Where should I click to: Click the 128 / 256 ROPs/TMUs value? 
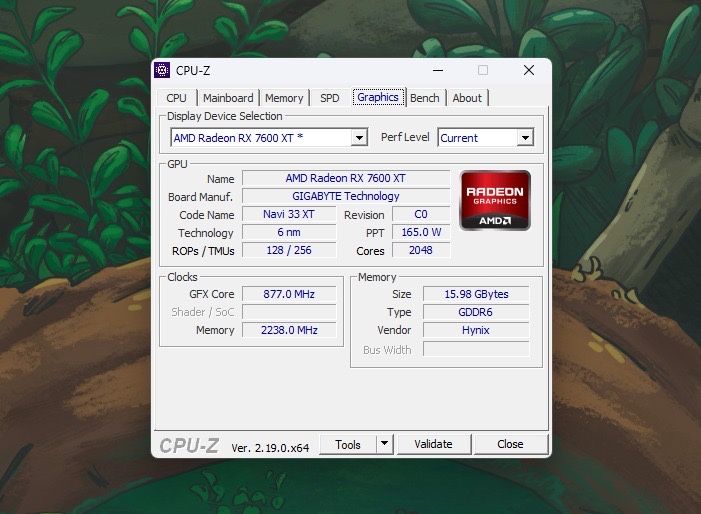tap(289, 250)
